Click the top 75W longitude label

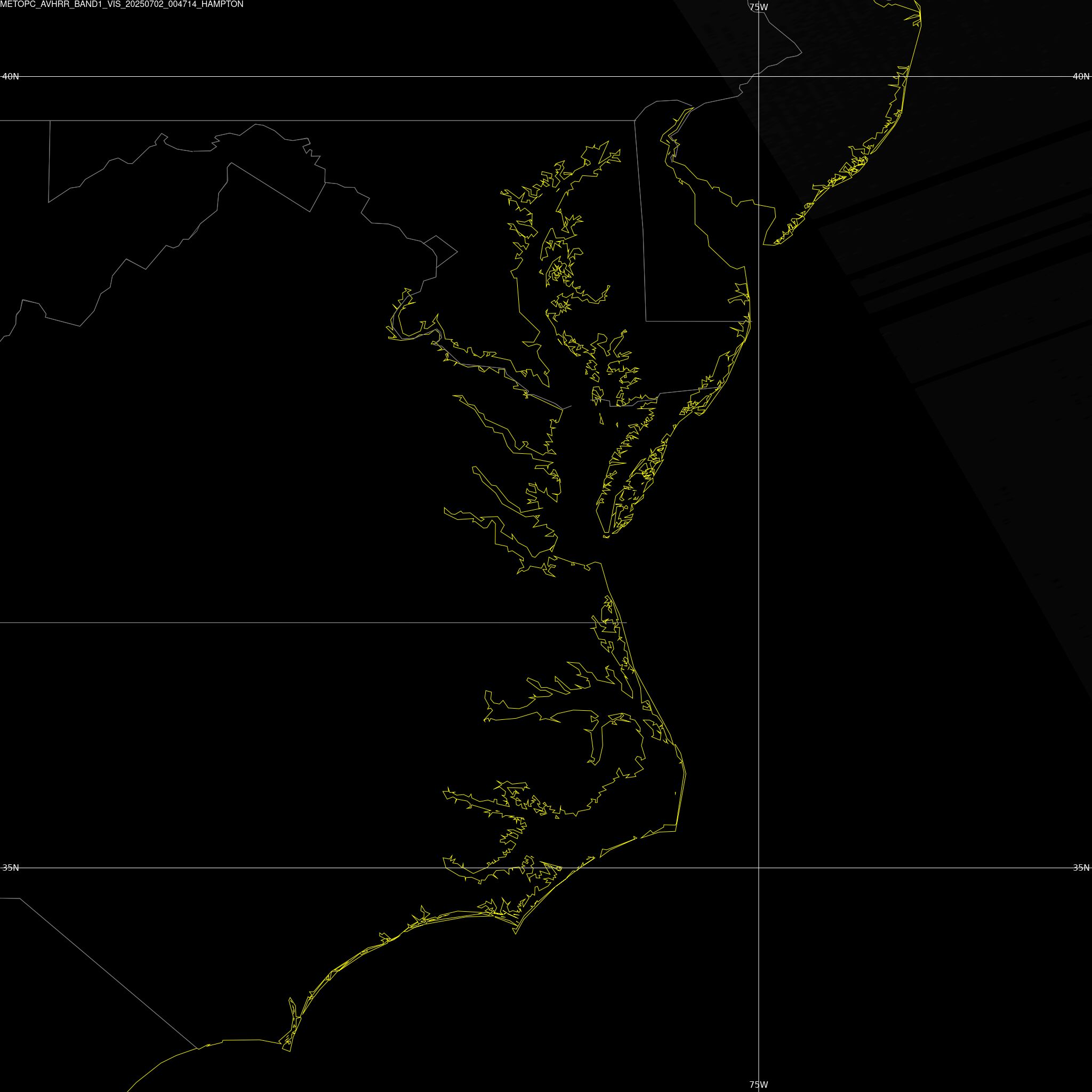click(759, 7)
